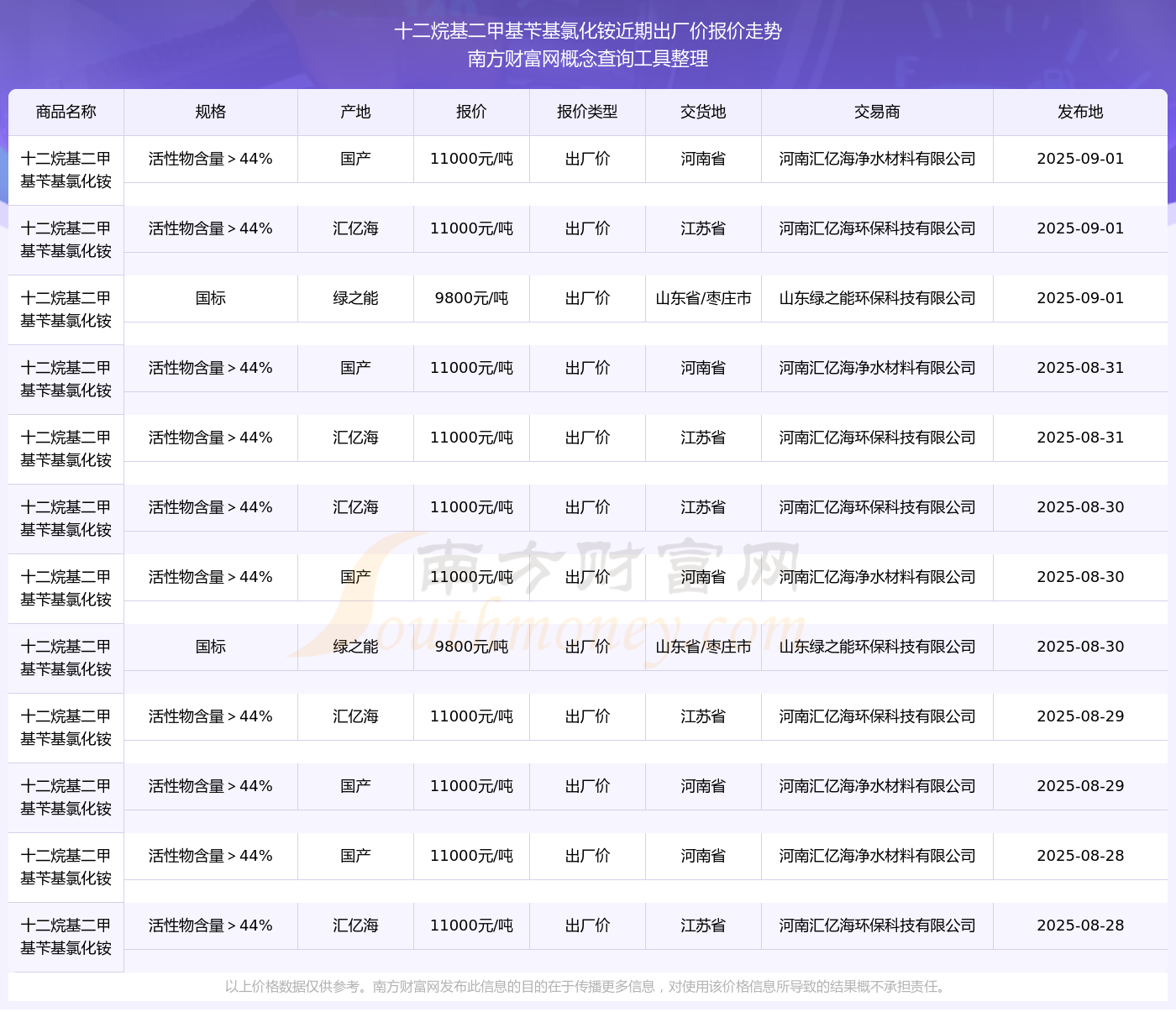Click 出厂价 in the first table row

click(x=587, y=159)
